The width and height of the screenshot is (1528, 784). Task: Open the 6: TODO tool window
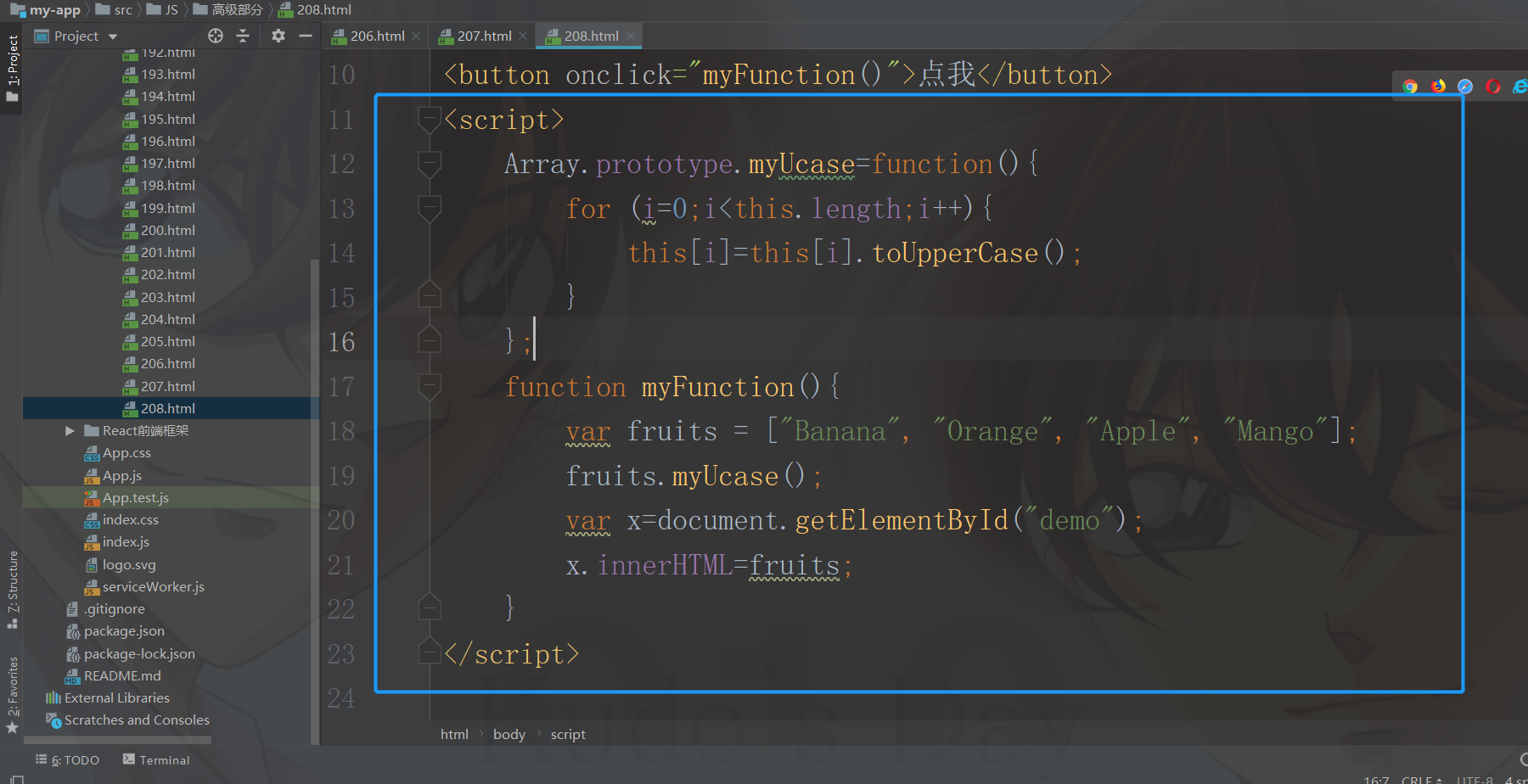(x=68, y=760)
